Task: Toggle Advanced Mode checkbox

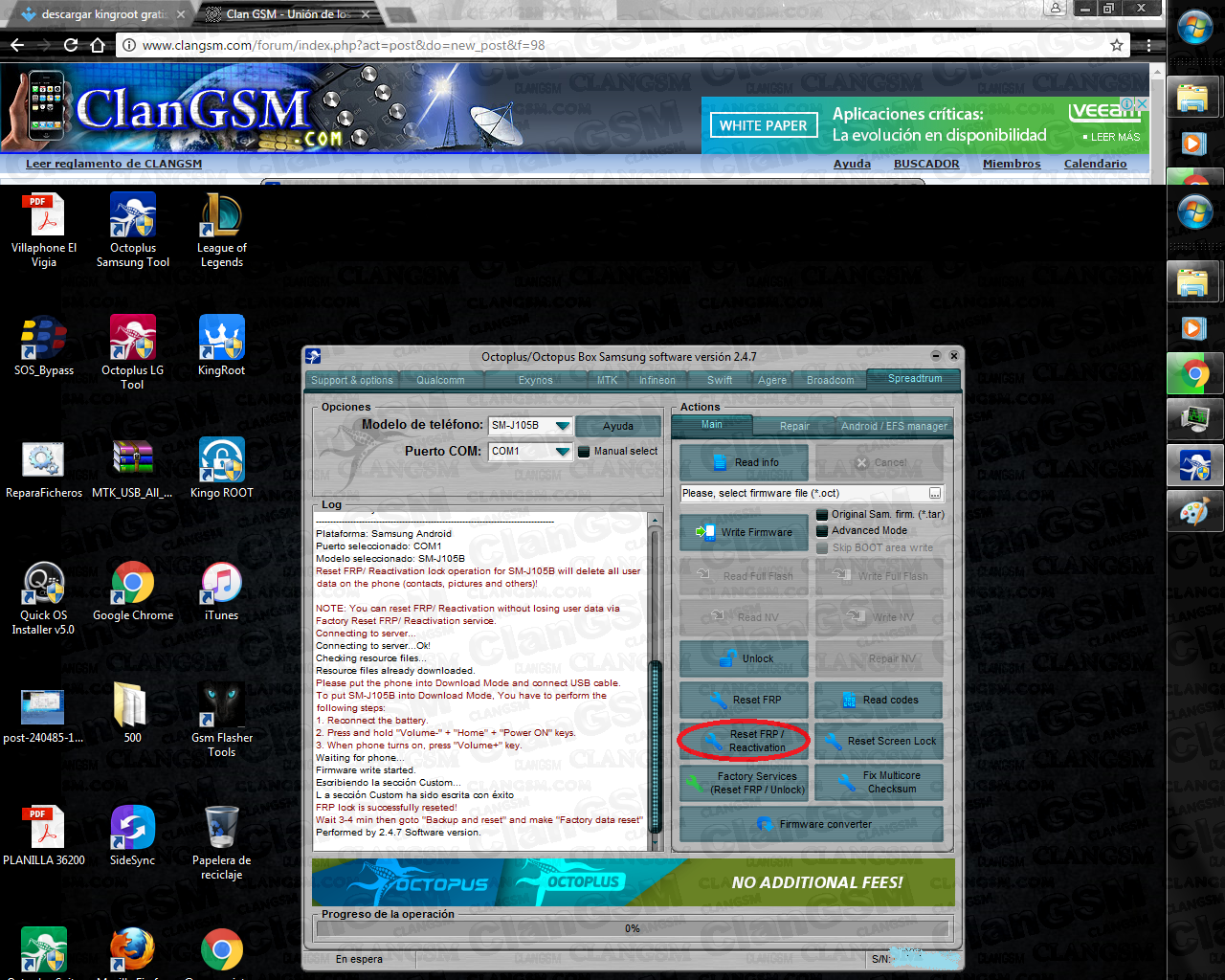Action: click(821, 530)
